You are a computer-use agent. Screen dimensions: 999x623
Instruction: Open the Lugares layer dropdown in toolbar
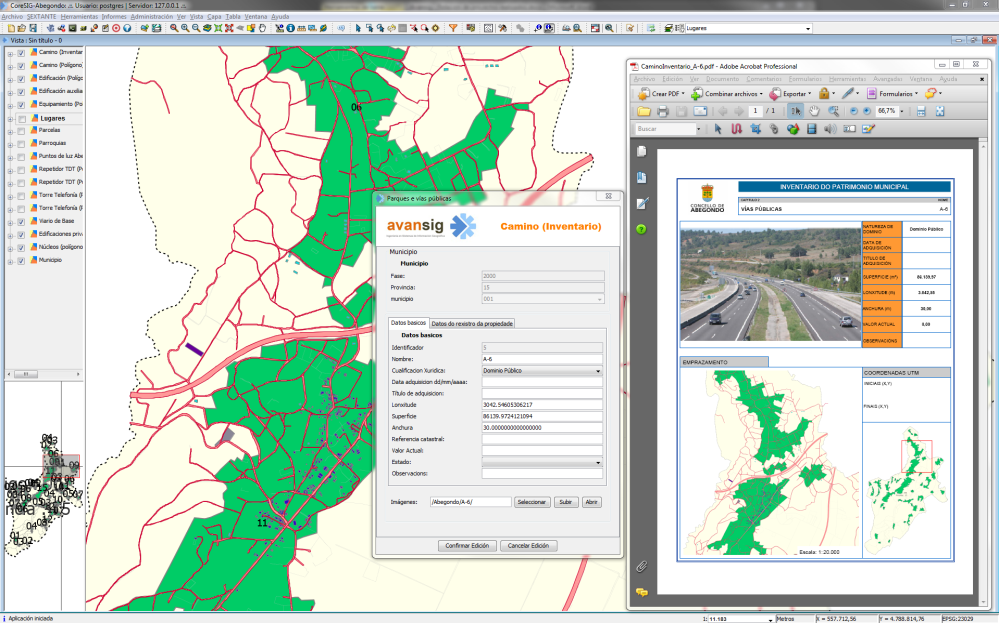click(x=809, y=29)
